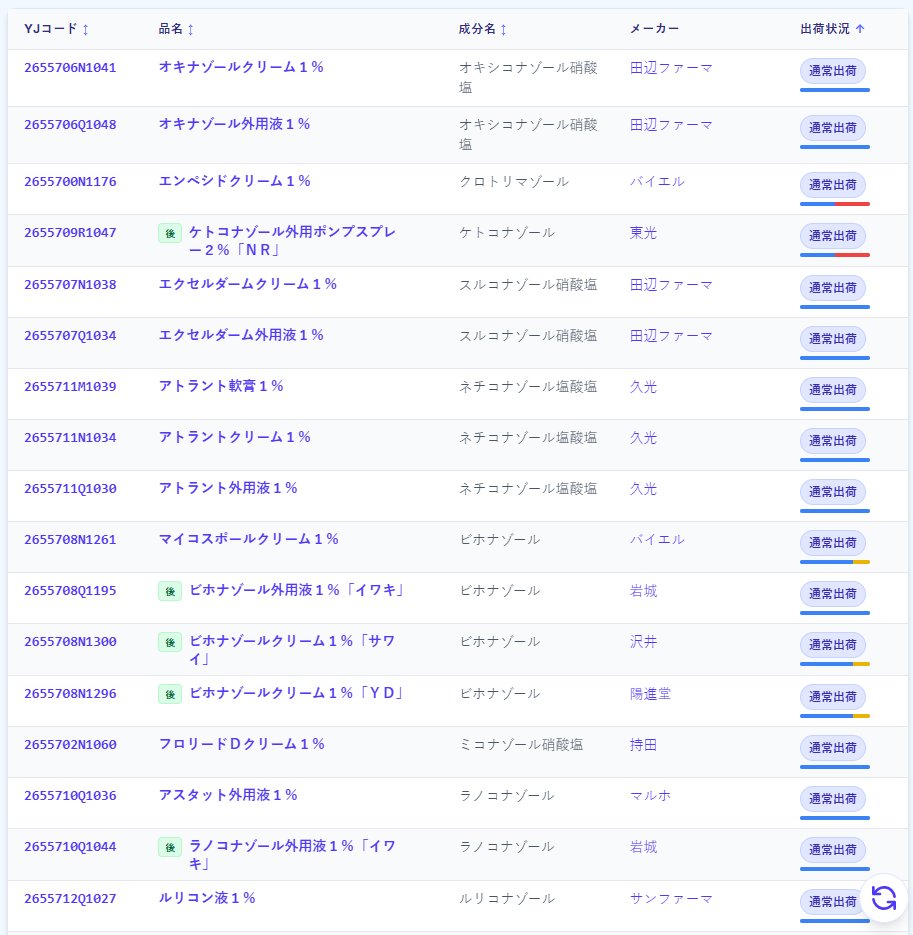This screenshot has height=935, width=913.
Task: Click 通常出荷 badge for マイコスポールクリーム
Action: click(x=832, y=543)
